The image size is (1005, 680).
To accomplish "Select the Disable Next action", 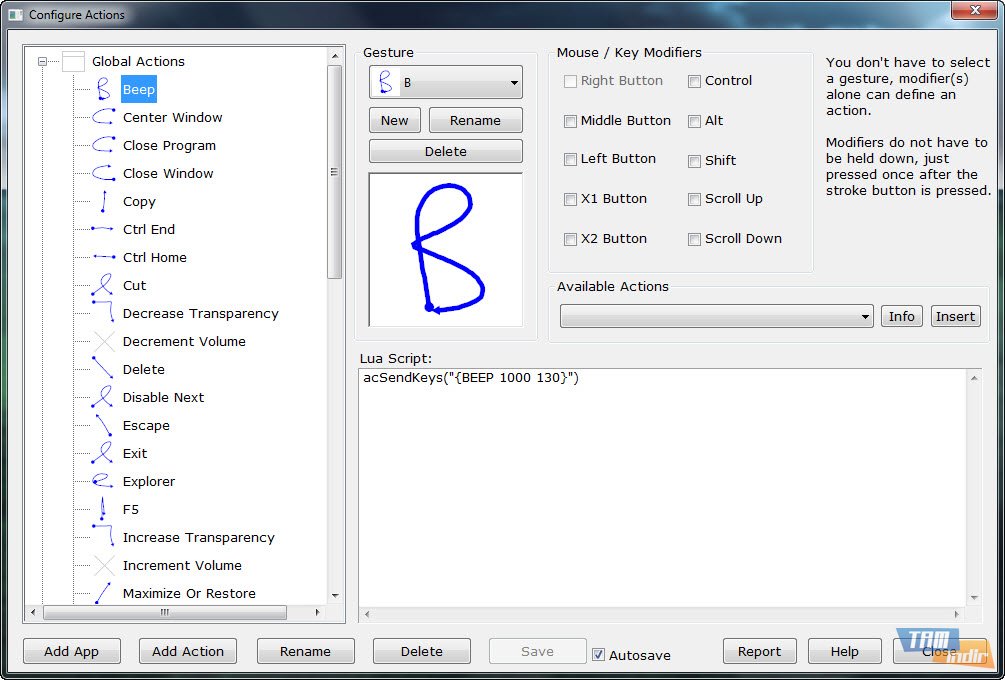I will [163, 397].
